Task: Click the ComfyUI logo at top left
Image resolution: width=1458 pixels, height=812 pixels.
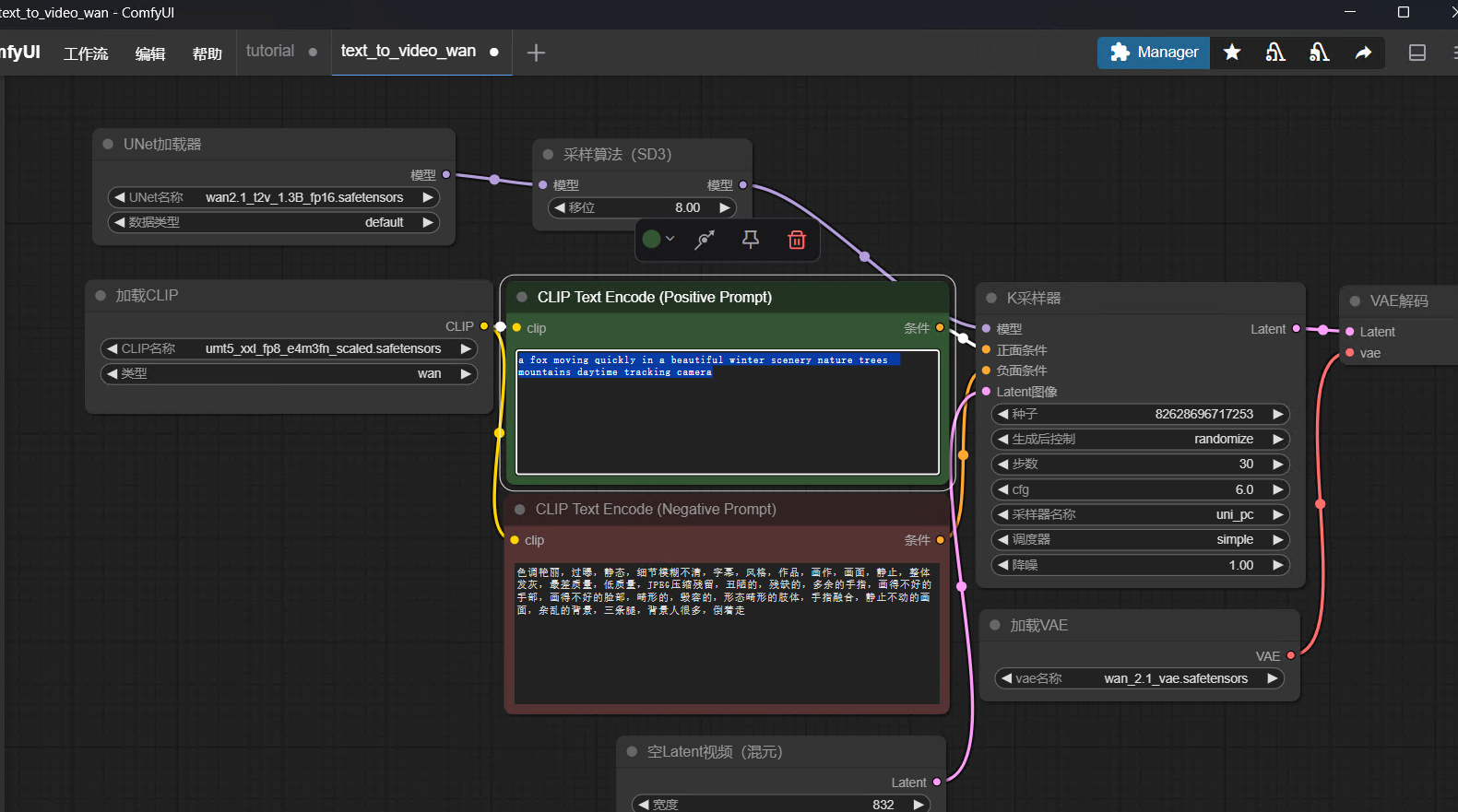Action: point(19,53)
